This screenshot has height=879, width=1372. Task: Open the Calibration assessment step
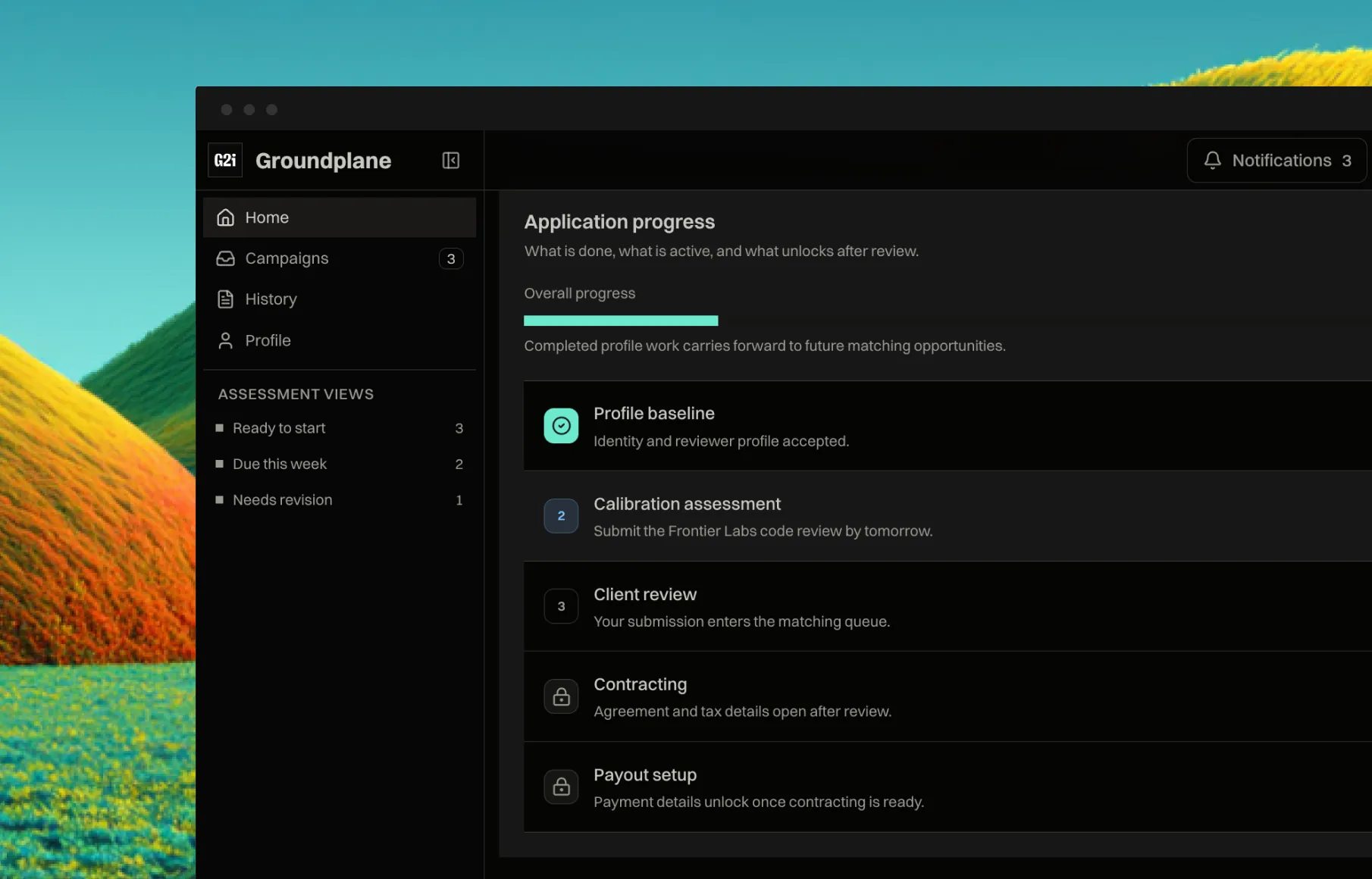click(x=948, y=516)
